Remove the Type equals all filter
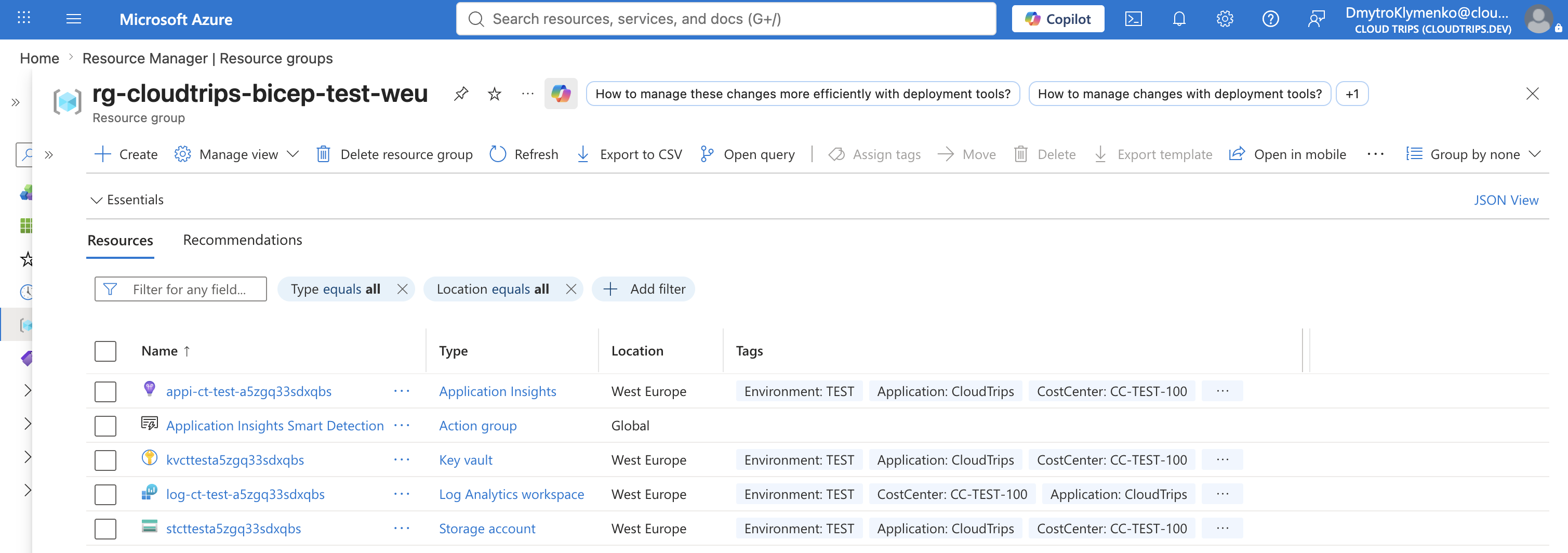Screen dimensions: 1568x553 point(402,289)
